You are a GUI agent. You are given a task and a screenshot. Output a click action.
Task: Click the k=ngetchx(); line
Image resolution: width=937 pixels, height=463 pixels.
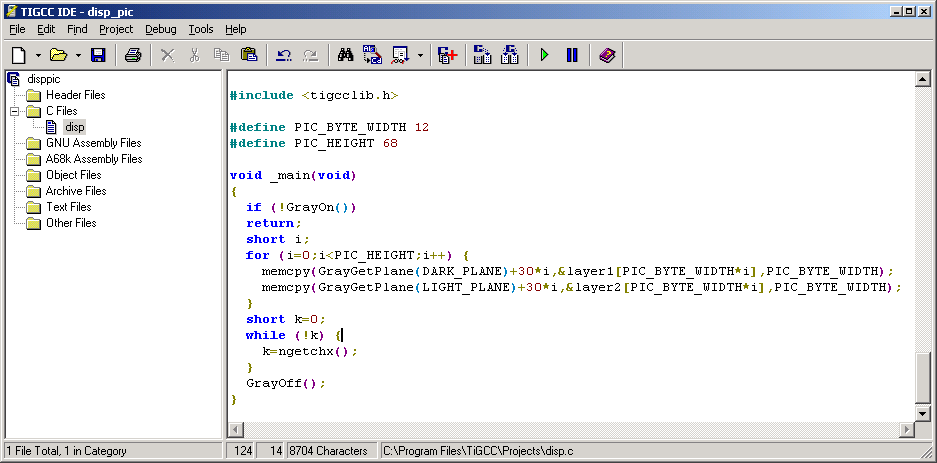coord(310,351)
